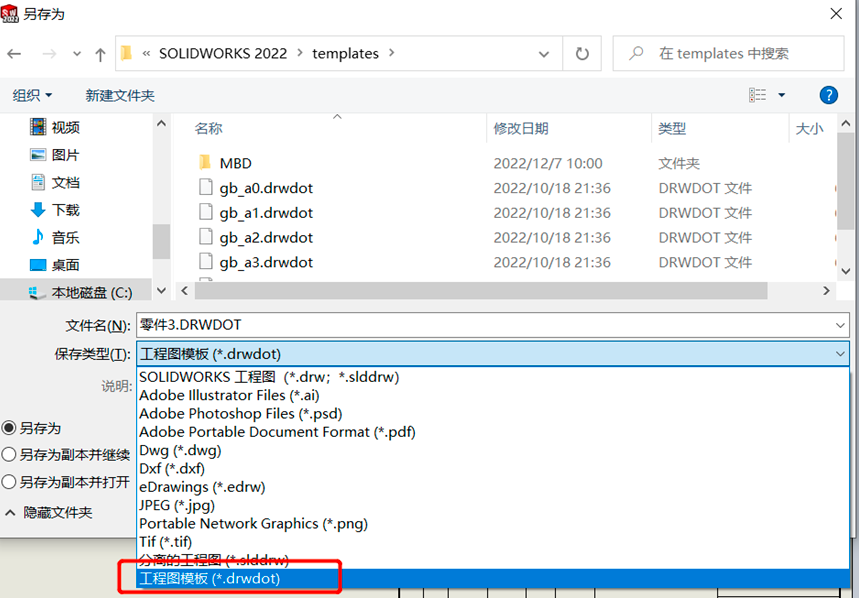Collapse the 保存类型 combo box
This screenshot has width=859, height=598.
840,354
